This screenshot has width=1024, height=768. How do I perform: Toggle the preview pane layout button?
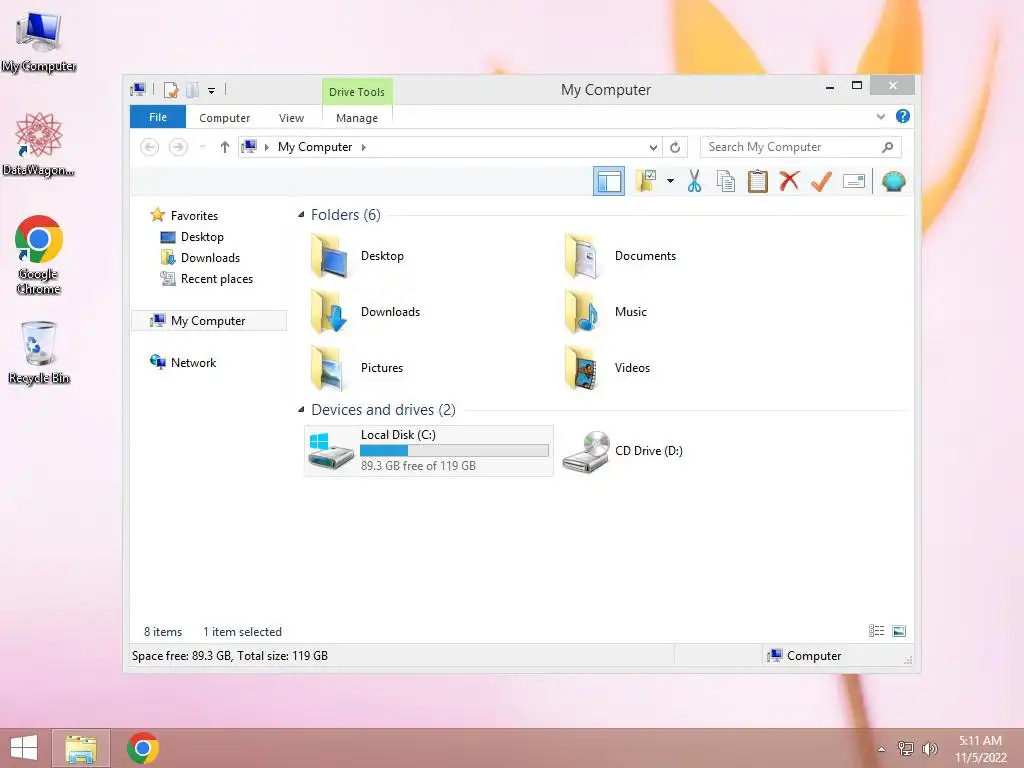point(609,181)
